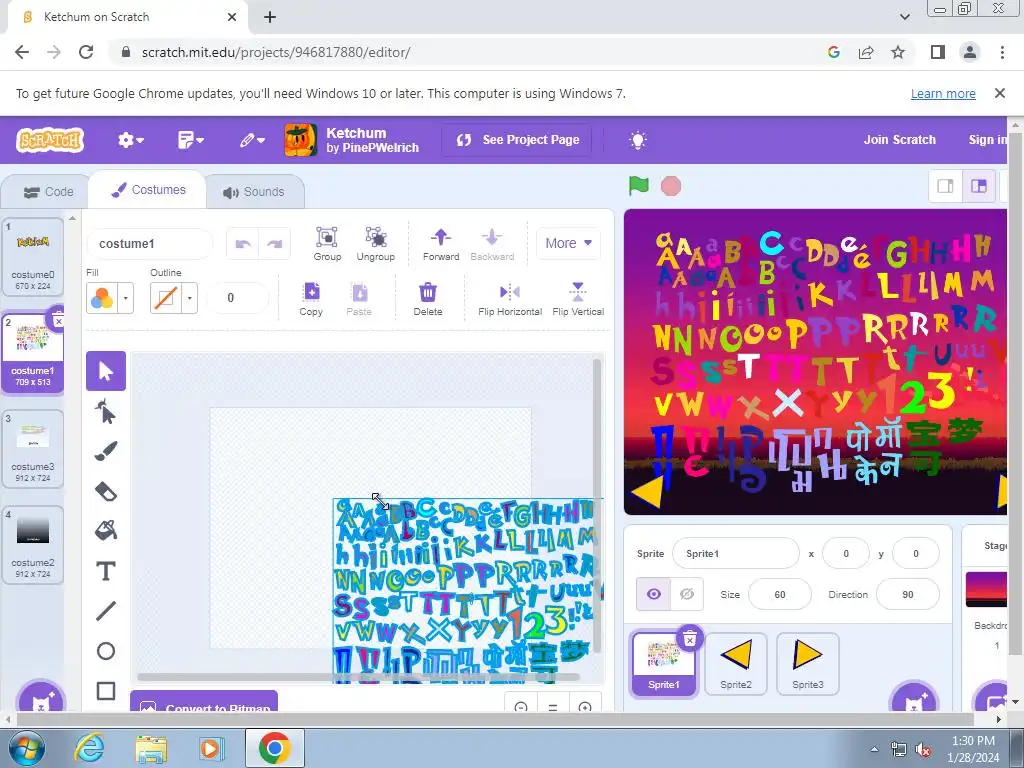The height and width of the screenshot is (768, 1024).
Task: Click See Project Page button
Action: point(517,140)
